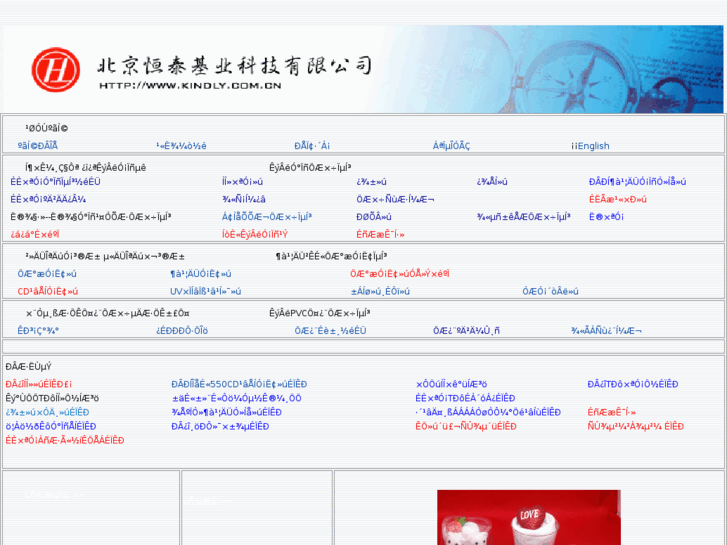Image resolution: width=727 pixels, height=545 pixels.
Task: Open the blue link containing '550CD'
Action: (239, 384)
